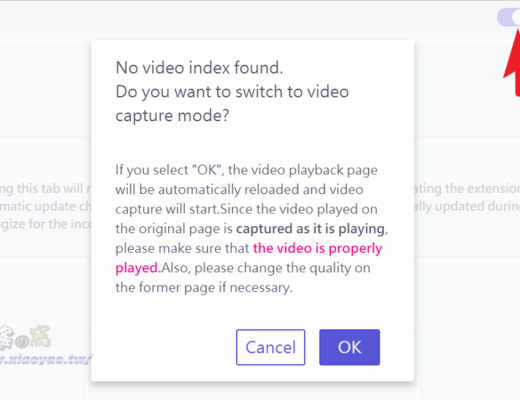Click "the former page if necessary." line

(x=204, y=287)
